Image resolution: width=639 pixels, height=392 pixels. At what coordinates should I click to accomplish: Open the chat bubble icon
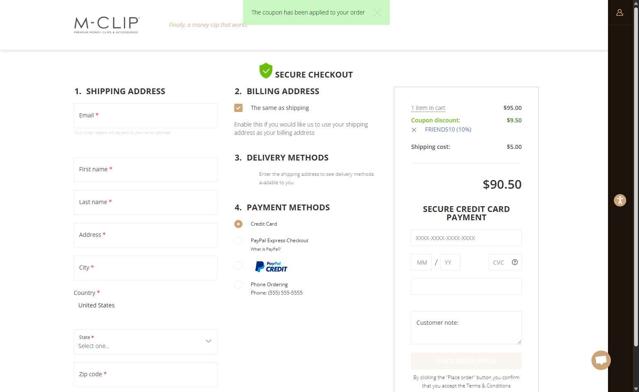601,360
